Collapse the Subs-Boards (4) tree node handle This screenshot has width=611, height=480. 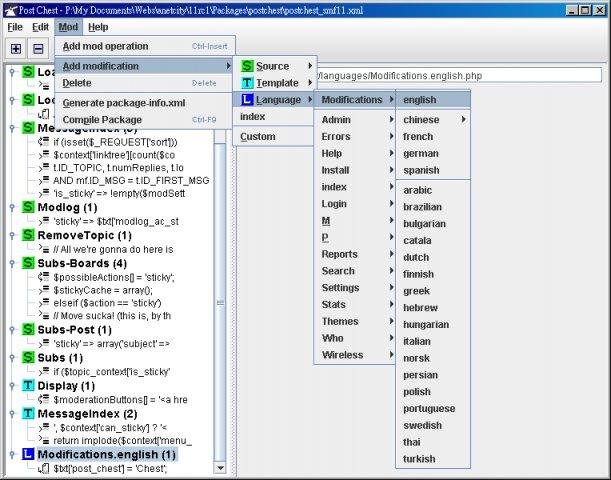coord(12,263)
